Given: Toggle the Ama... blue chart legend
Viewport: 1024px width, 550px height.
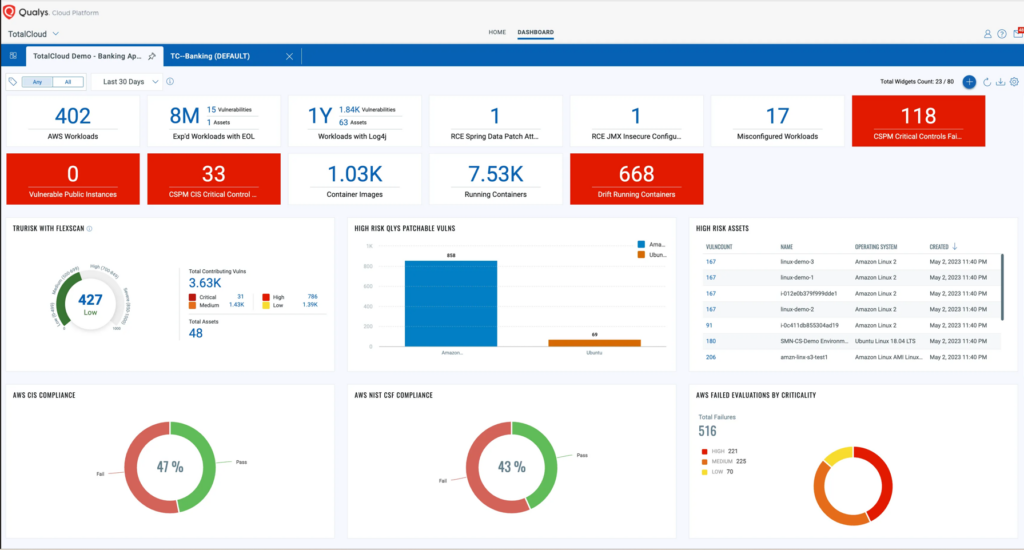Looking at the screenshot, I should tap(651, 244).
